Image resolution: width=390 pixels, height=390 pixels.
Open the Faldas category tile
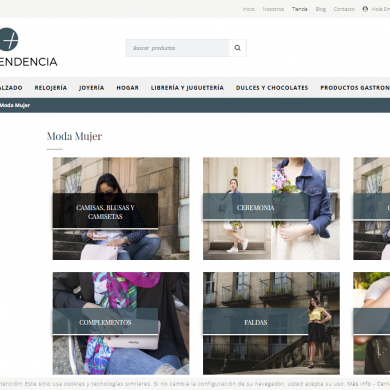(271, 323)
